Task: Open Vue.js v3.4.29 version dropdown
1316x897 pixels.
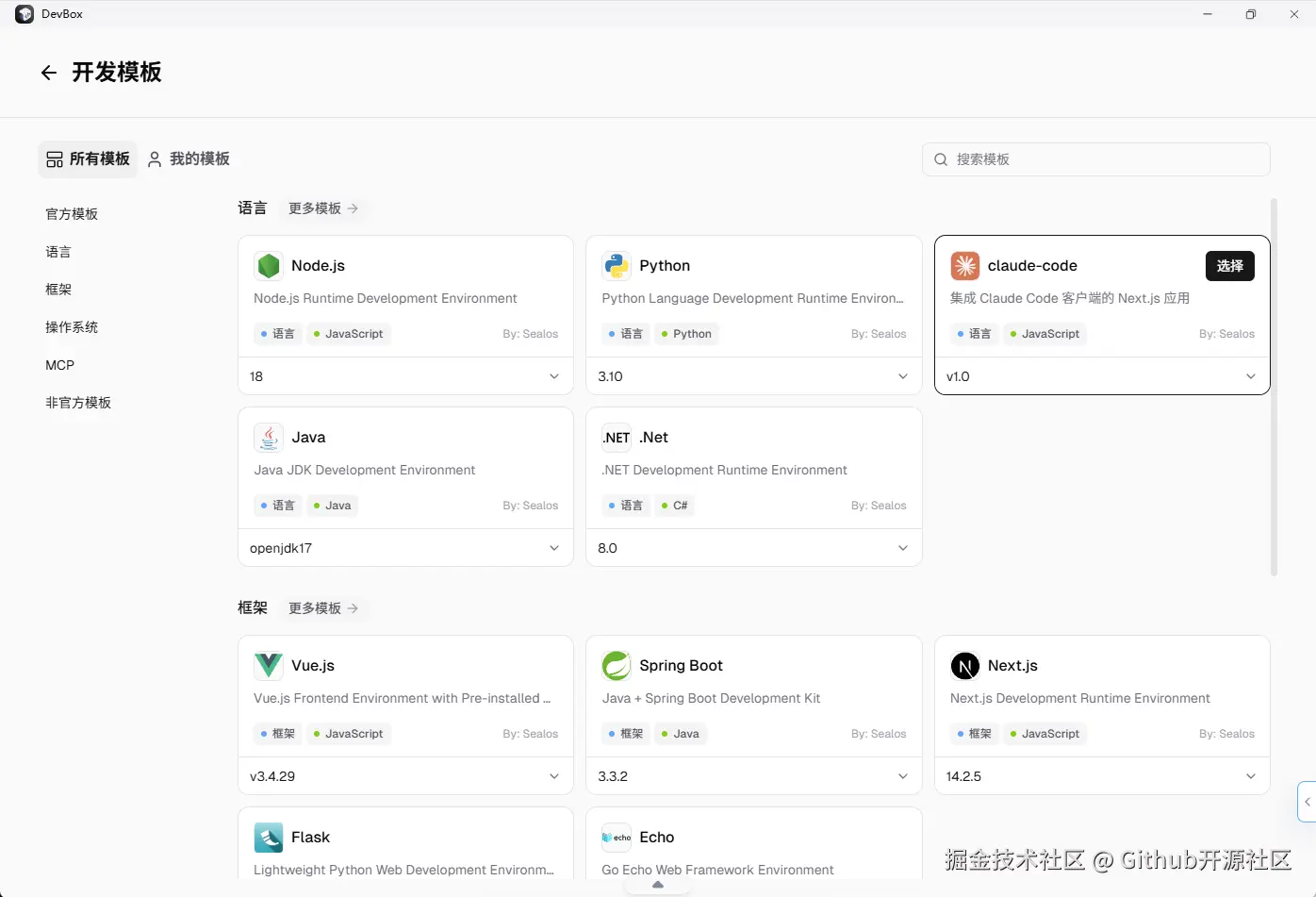Action: (x=405, y=776)
